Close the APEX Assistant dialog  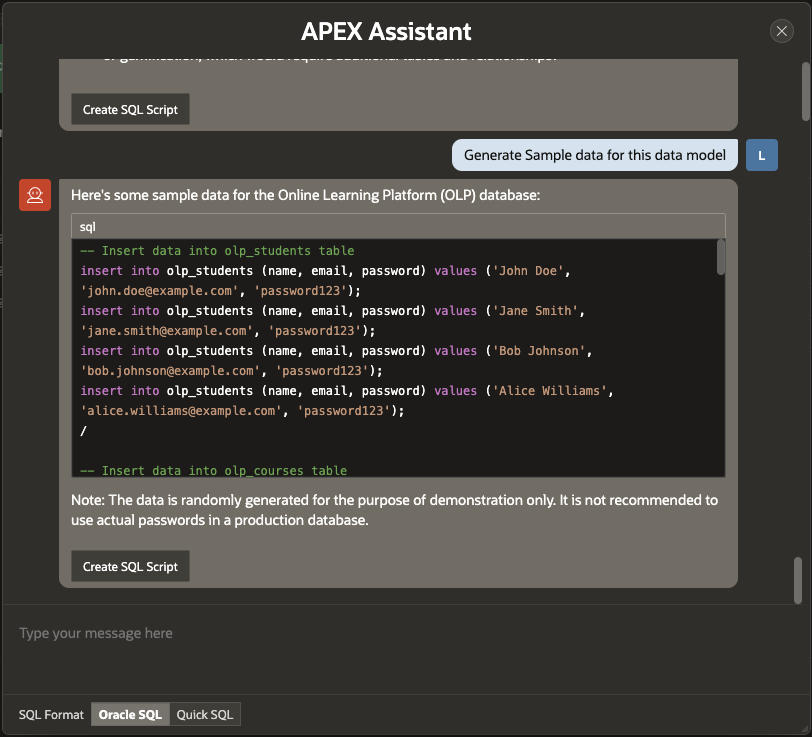click(x=782, y=31)
